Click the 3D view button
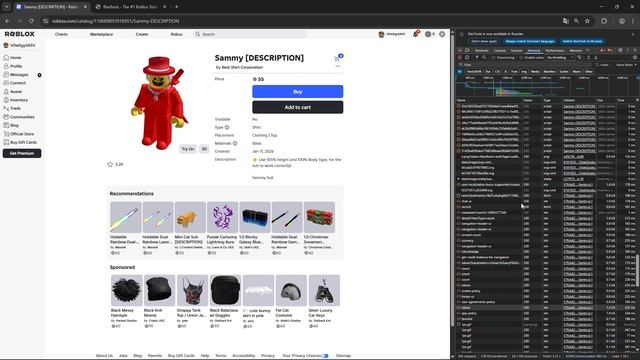Screen dimensions: 640x360 tap(204, 149)
